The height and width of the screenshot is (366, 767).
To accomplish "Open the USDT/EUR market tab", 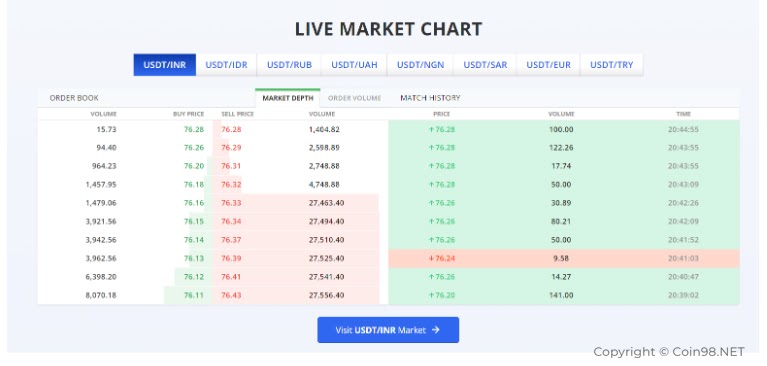I will click(x=548, y=65).
